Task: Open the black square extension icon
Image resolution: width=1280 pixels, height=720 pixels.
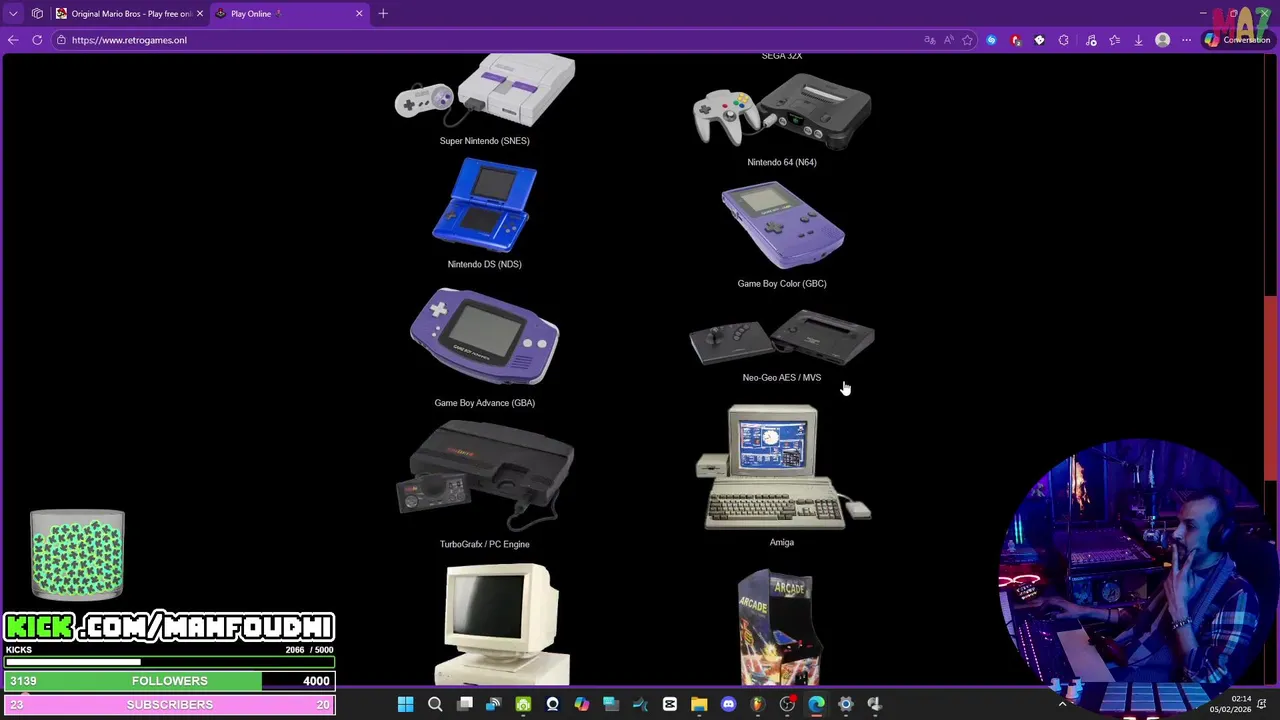Action: pos(1039,40)
